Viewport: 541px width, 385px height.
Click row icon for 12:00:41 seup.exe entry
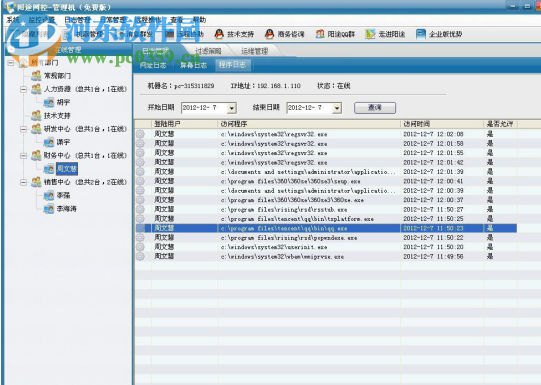(140, 181)
